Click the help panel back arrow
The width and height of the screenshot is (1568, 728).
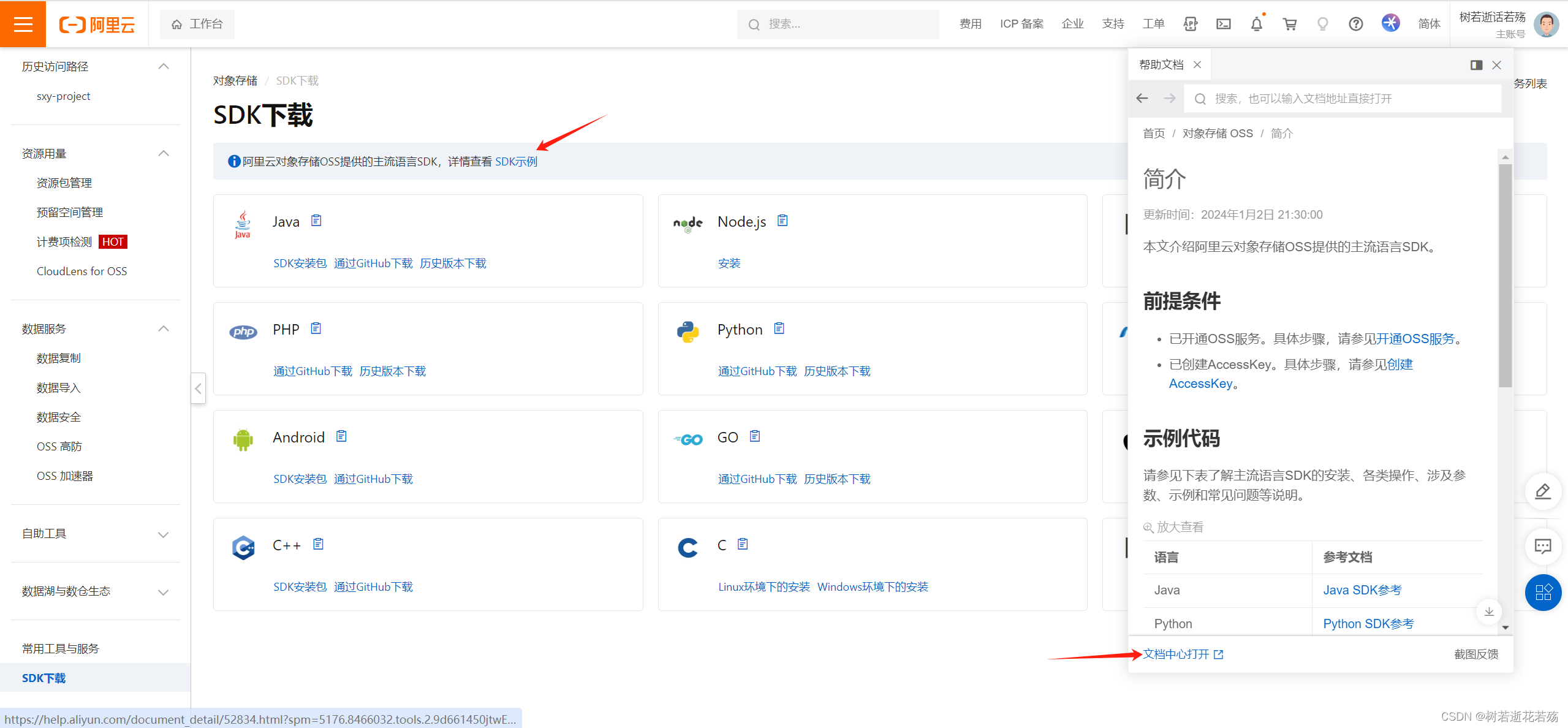click(x=1142, y=99)
